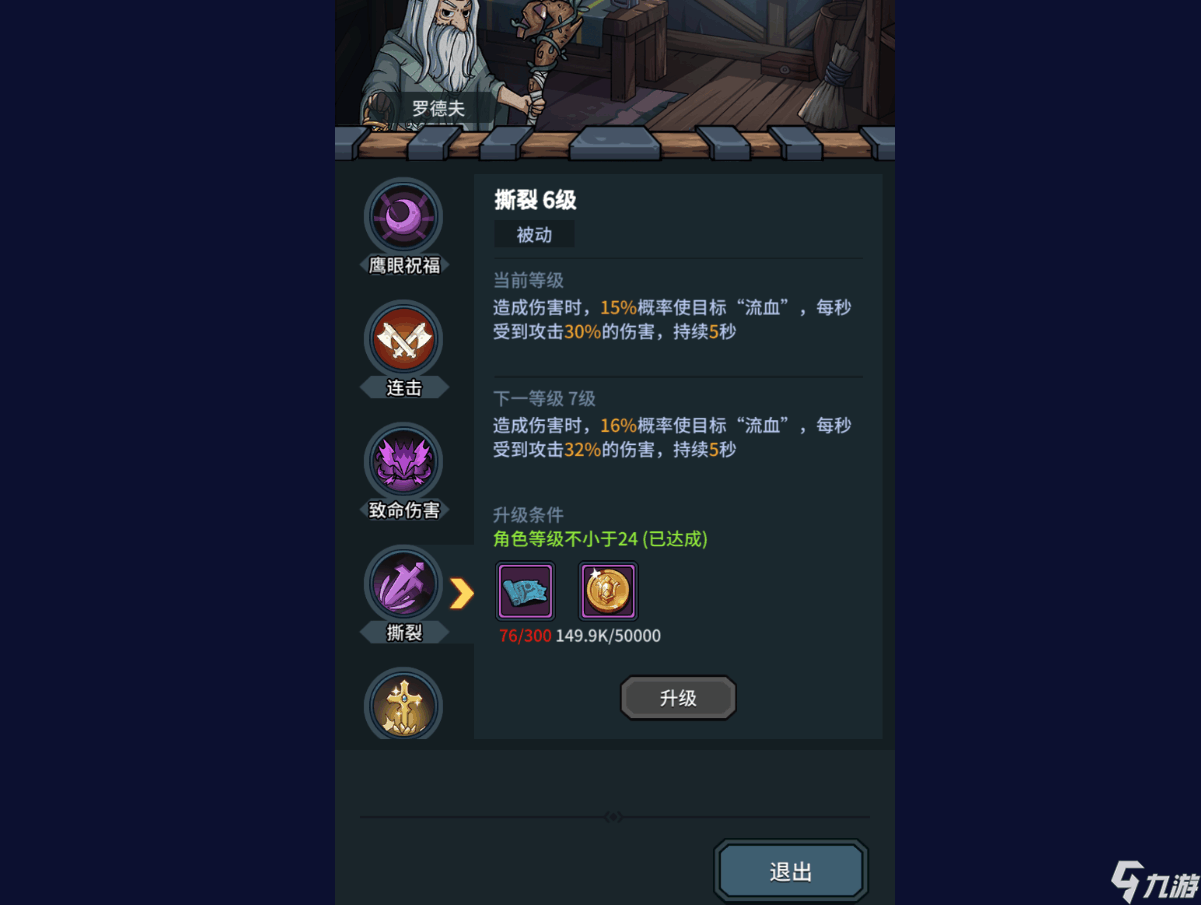Viewport: 1201px width, 905px height.
Task: Tap the 被动 passive tag
Action: coord(534,235)
